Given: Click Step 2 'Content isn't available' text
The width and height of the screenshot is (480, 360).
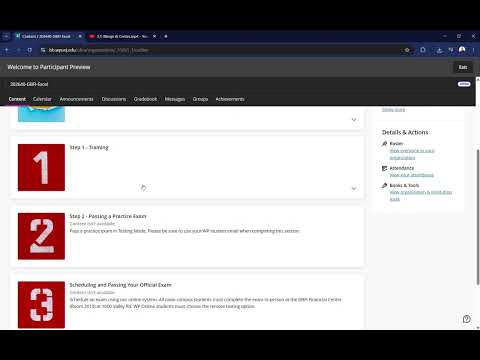Looking at the screenshot, I should (x=92, y=224).
